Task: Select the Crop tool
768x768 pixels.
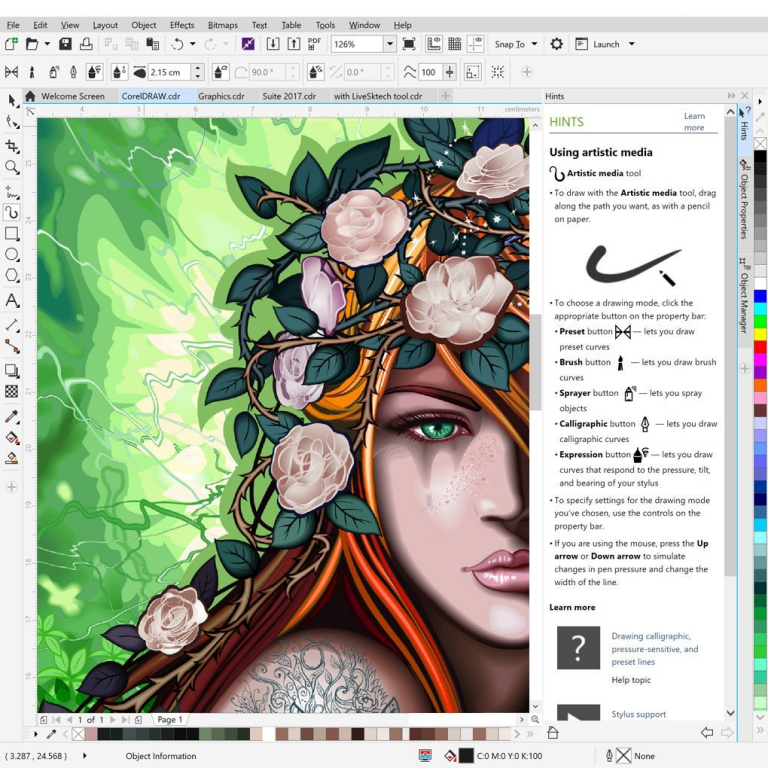Action: point(12,146)
